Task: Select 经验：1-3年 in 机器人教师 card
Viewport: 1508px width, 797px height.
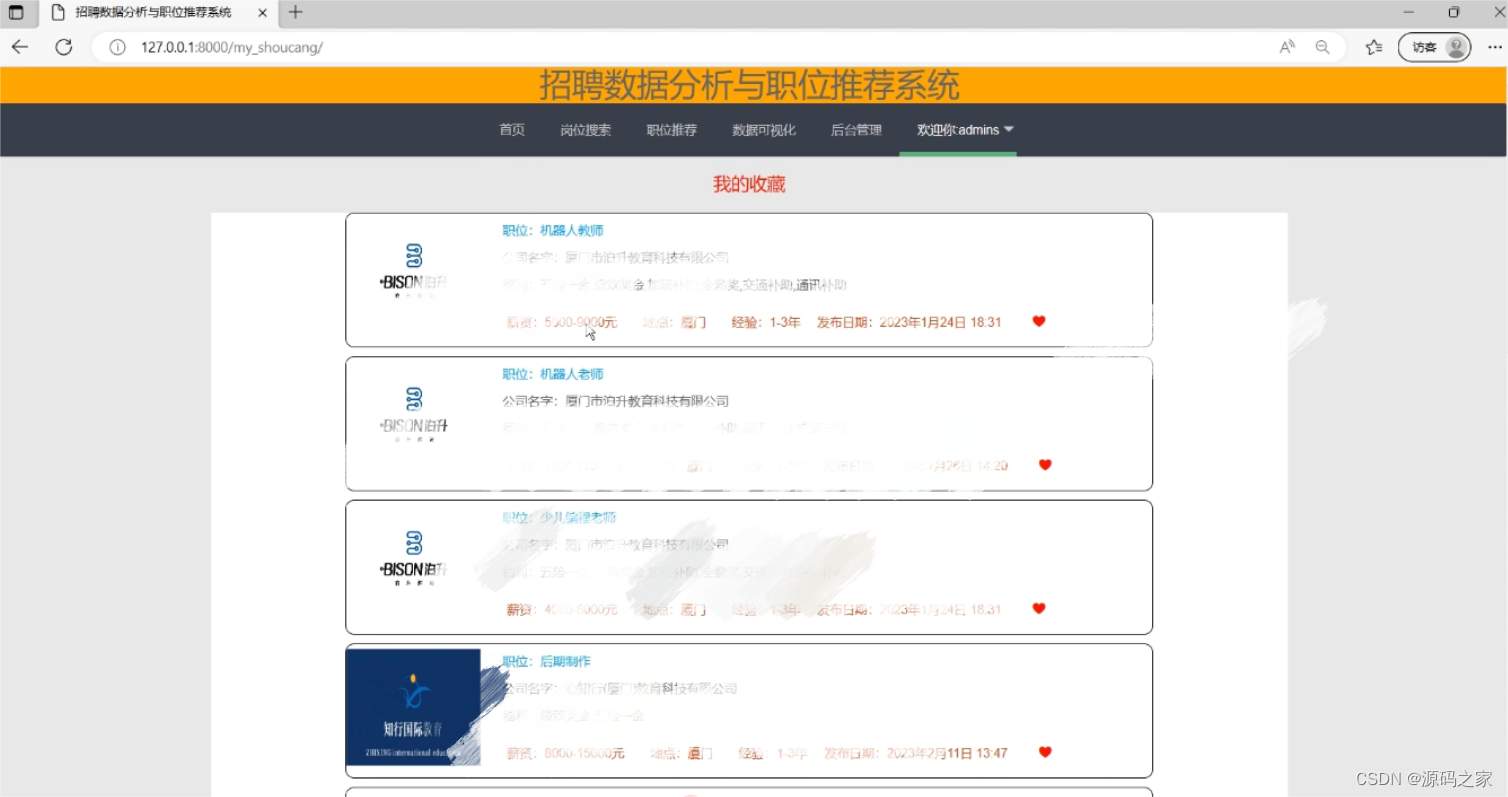Action: pos(766,322)
